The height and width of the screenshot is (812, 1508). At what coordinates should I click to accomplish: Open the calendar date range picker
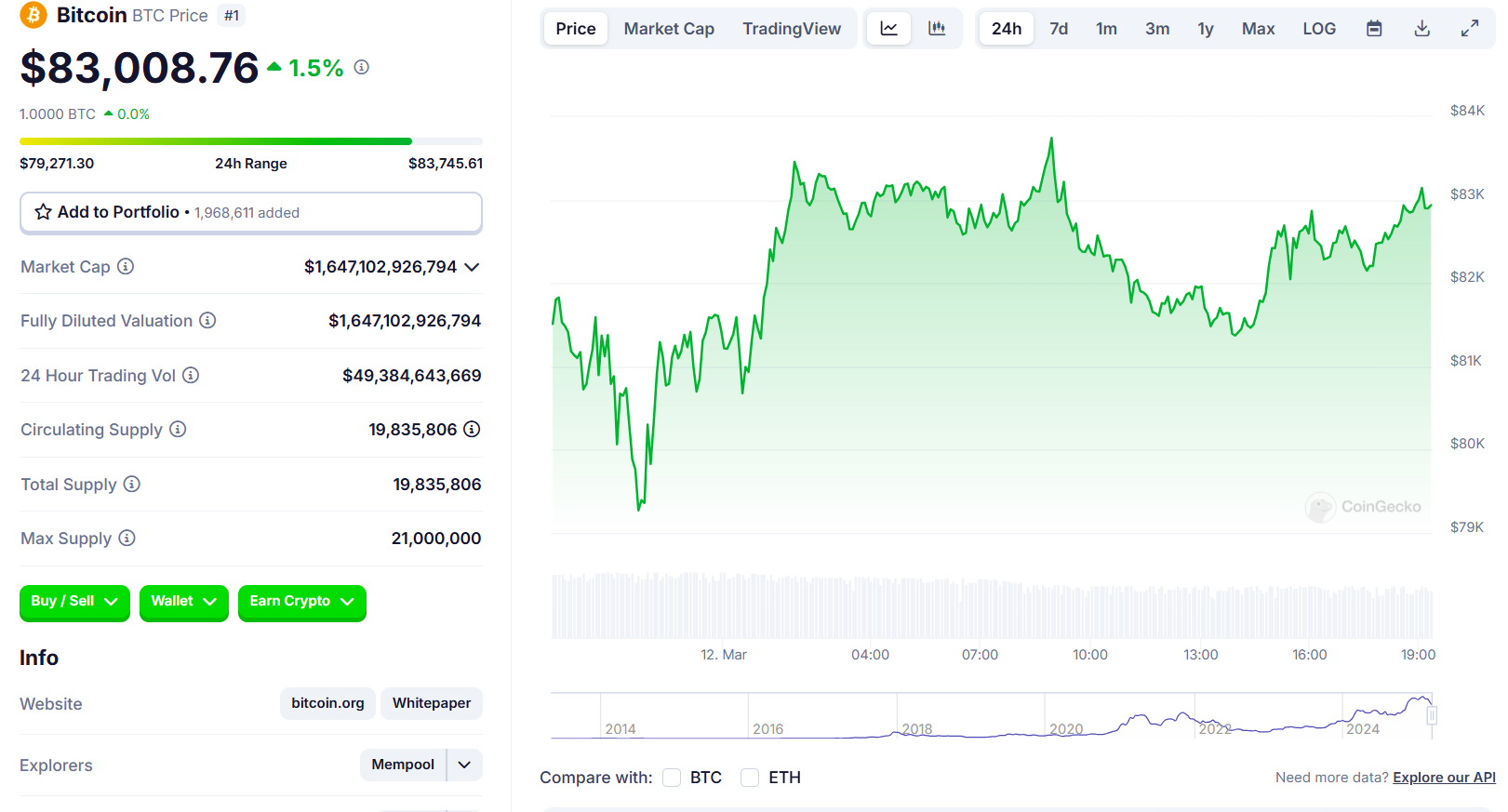click(x=1374, y=29)
